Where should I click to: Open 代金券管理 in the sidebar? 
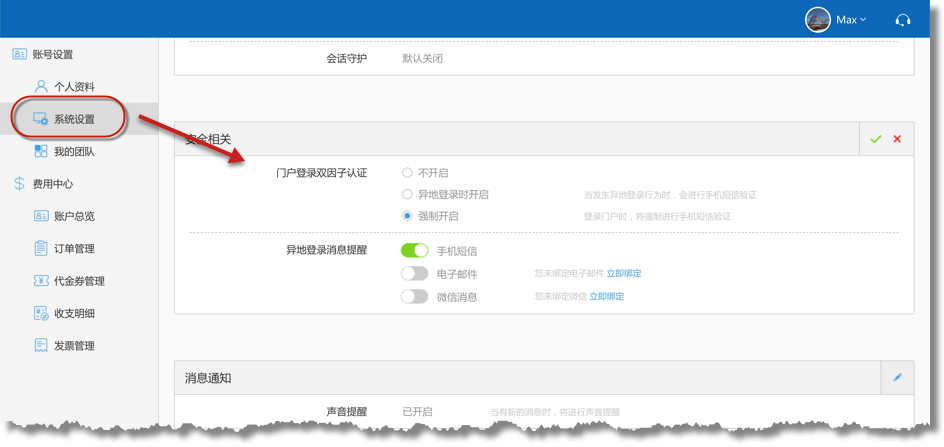click(78, 281)
